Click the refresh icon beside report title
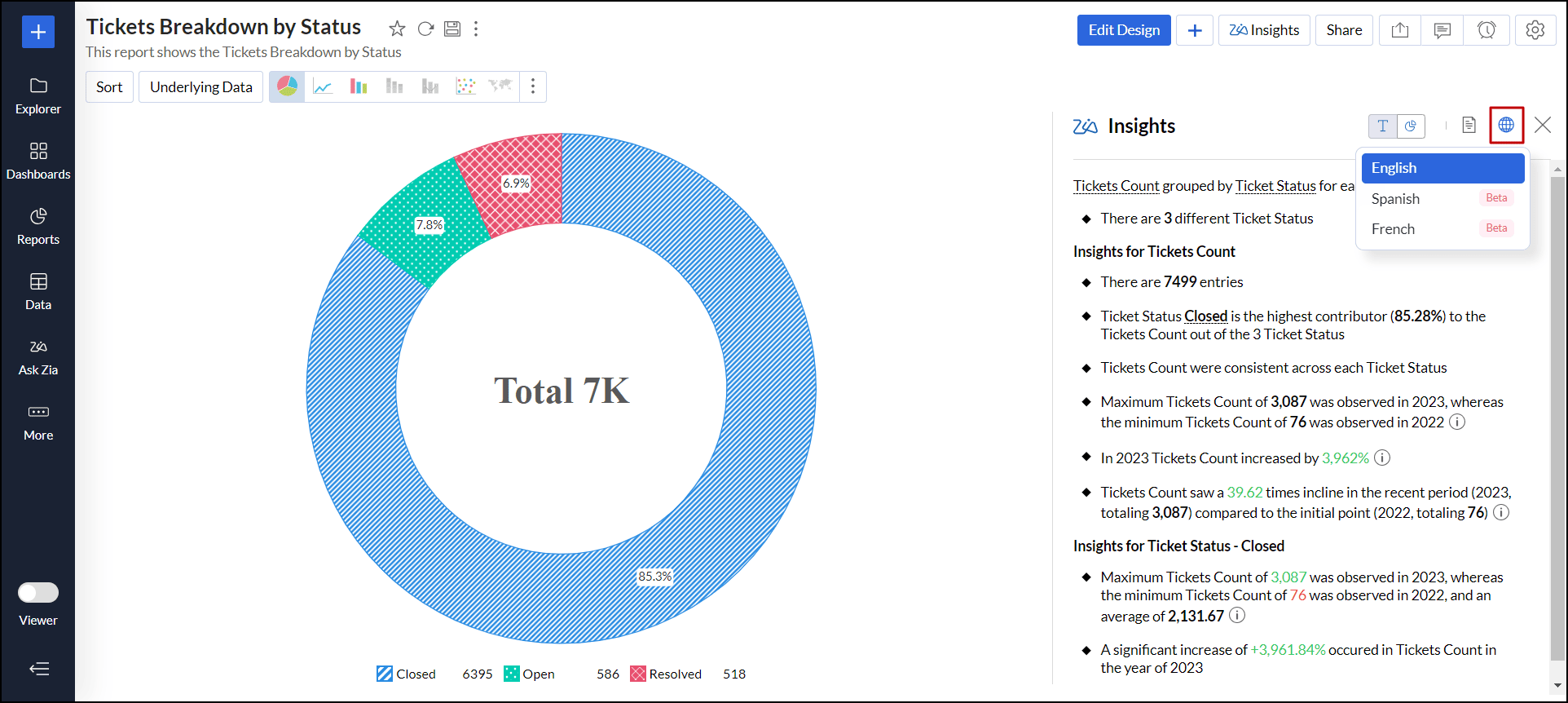 click(425, 29)
